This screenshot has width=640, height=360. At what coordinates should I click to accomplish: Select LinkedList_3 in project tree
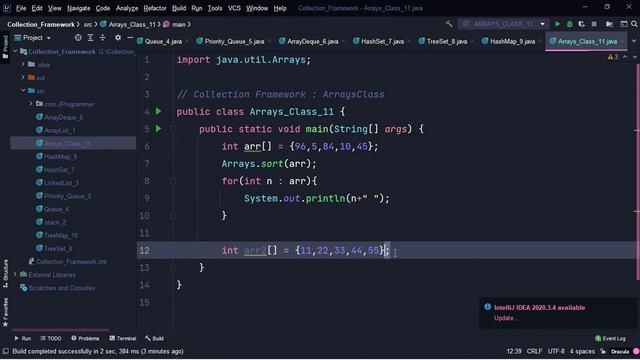click(61, 182)
